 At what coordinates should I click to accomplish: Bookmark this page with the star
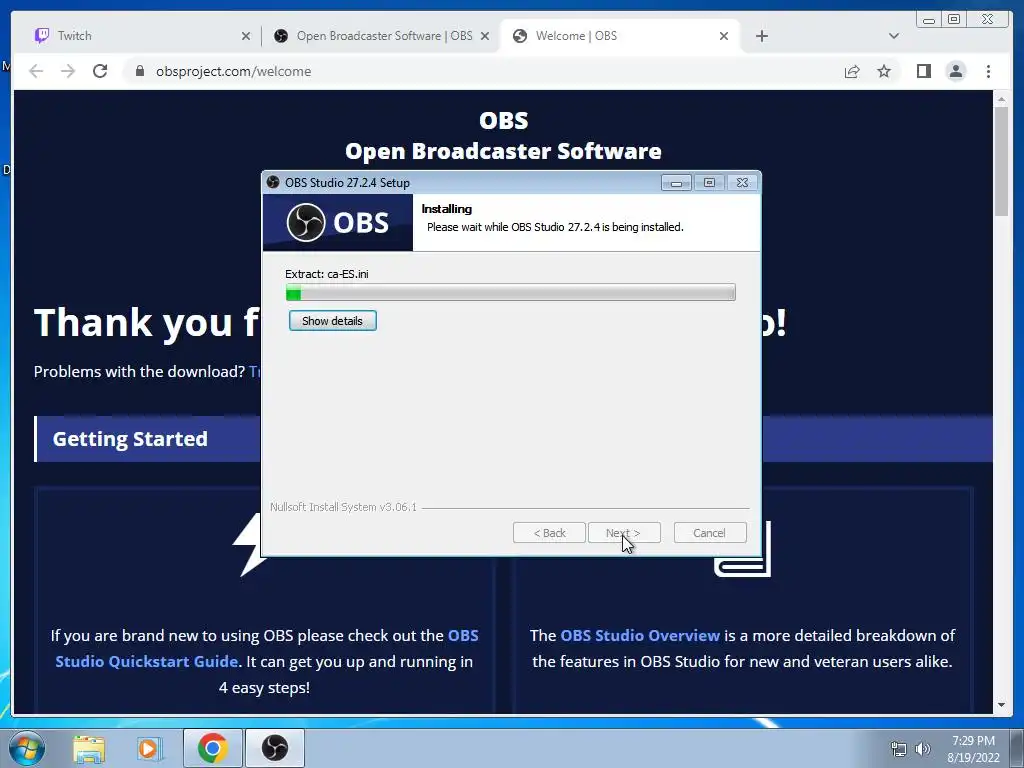884,71
